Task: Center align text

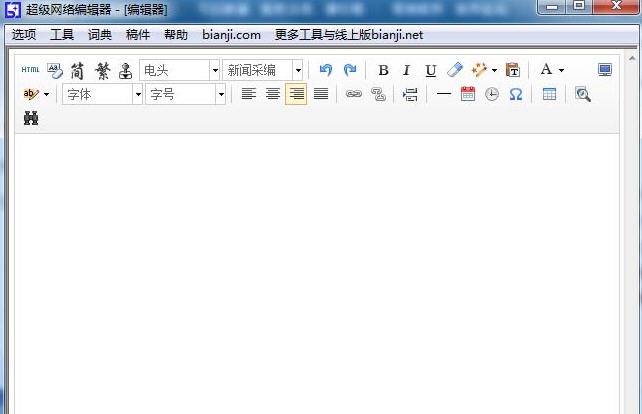Action: point(273,94)
